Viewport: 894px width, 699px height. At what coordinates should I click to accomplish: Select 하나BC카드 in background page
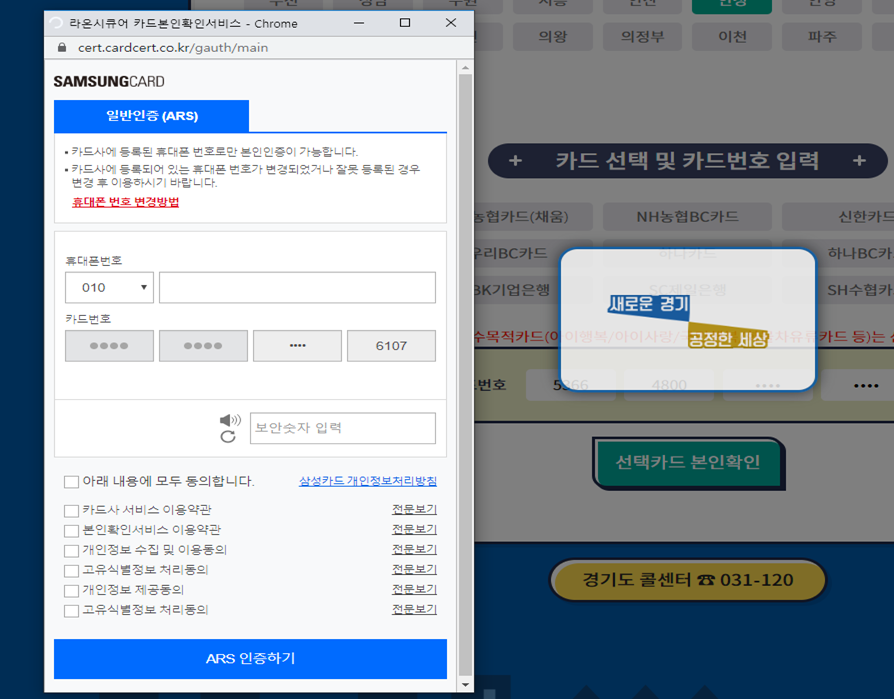[857, 253]
